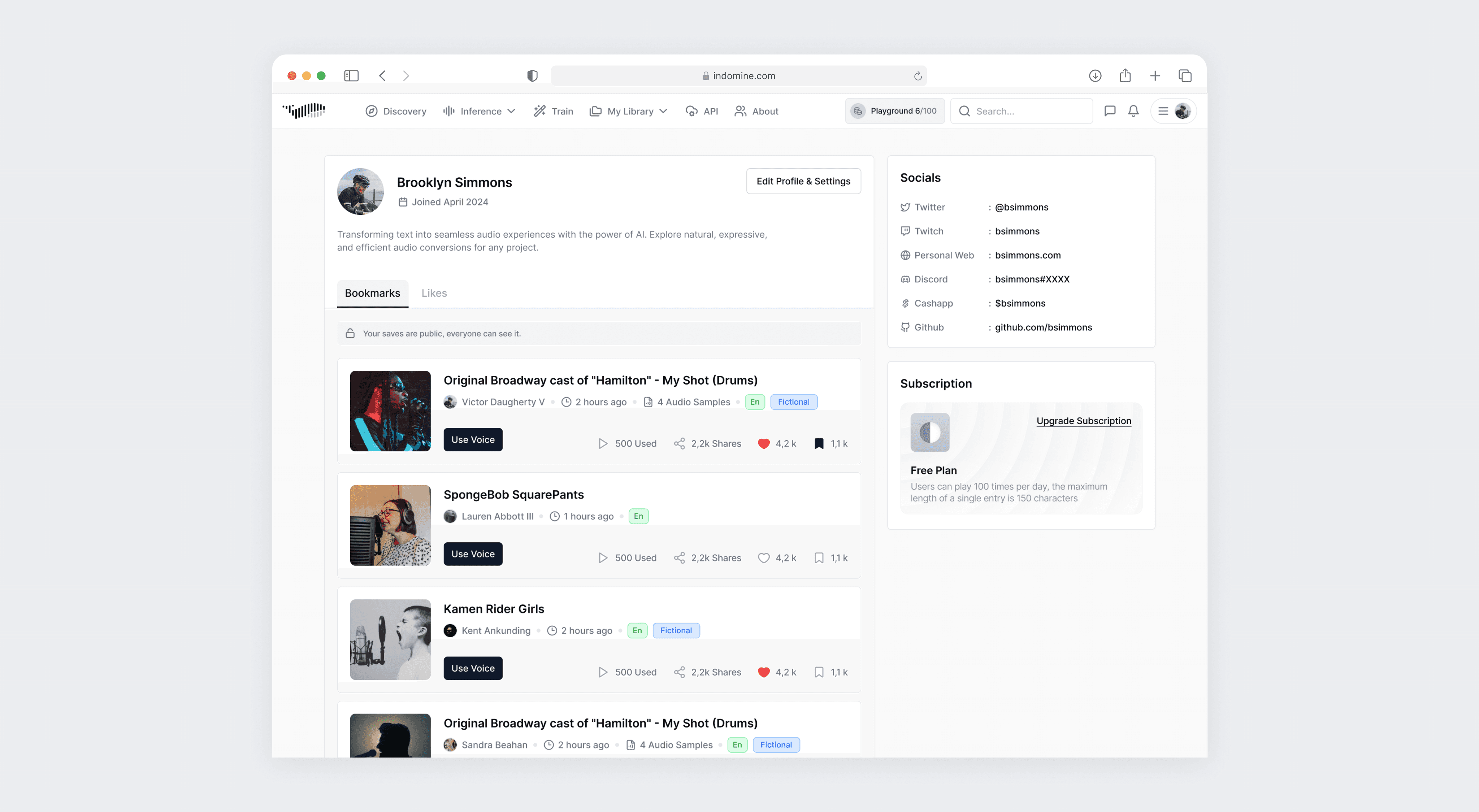The image size is (1479, 812).
Task: Click the waveform logo to go home
Action: (304, 110)
